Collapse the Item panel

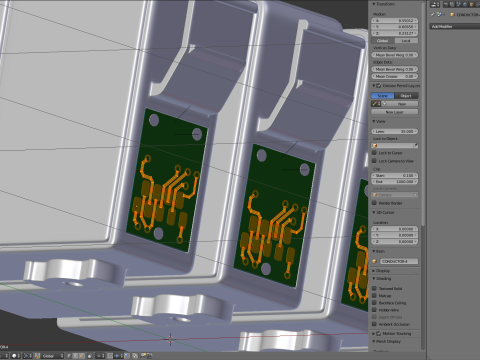pyautogui.click(x=374, y=251)
